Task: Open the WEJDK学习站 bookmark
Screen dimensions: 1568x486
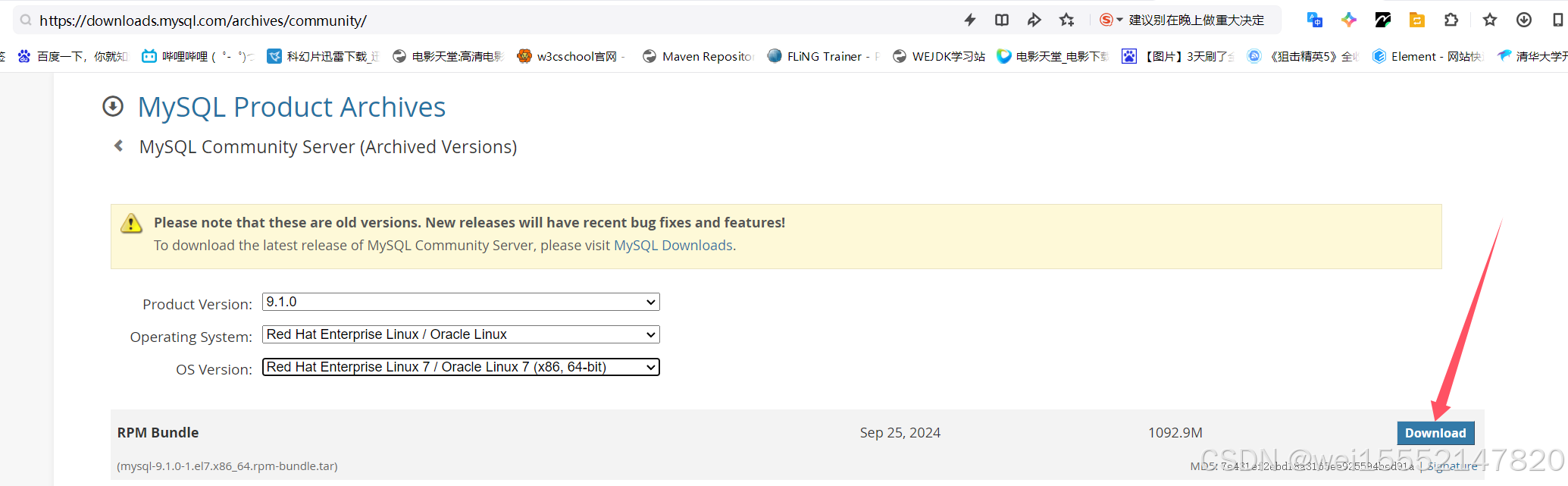Action: [x=939, y=56]
